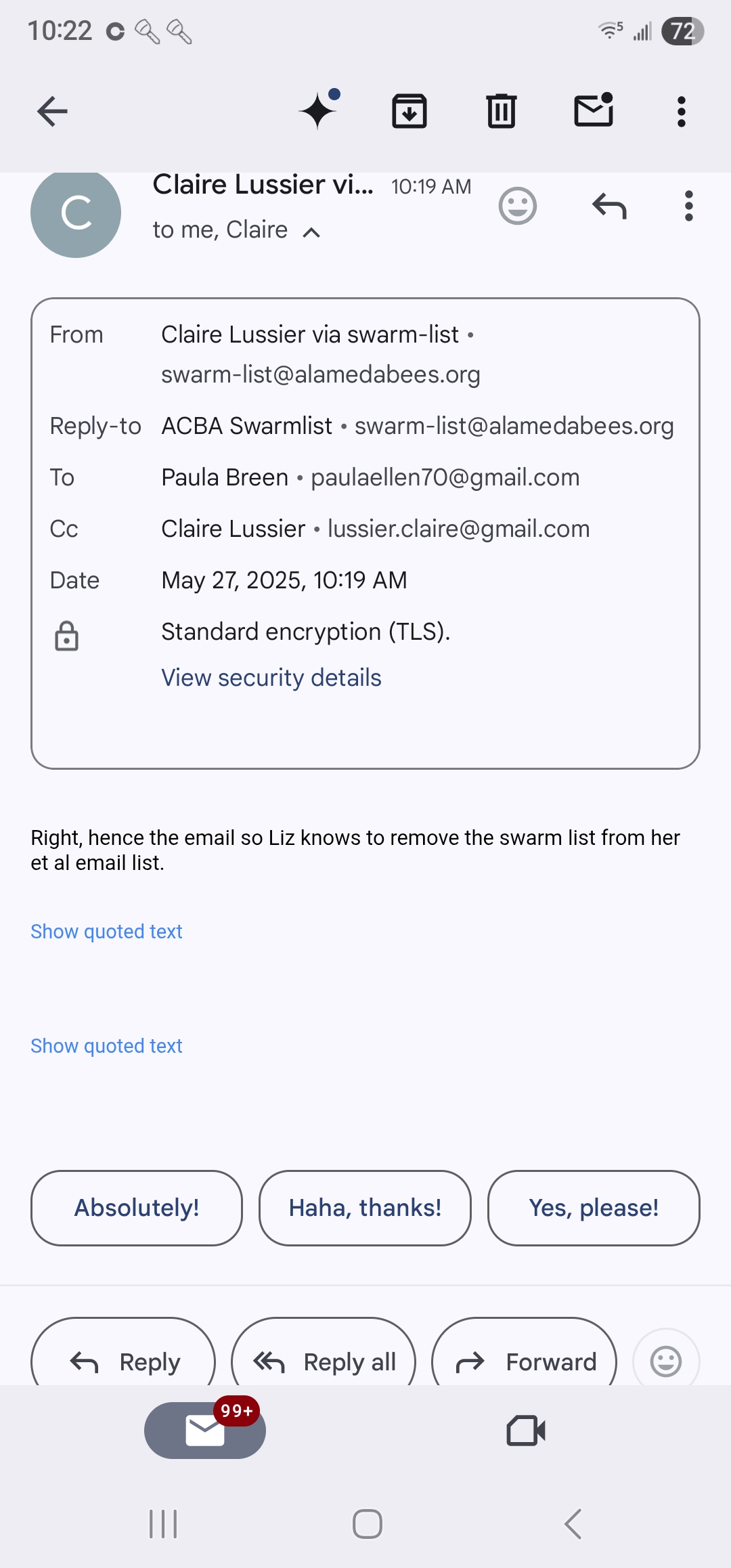Open the message three-dot options menu
The image size is (731, 1568).
689,206
